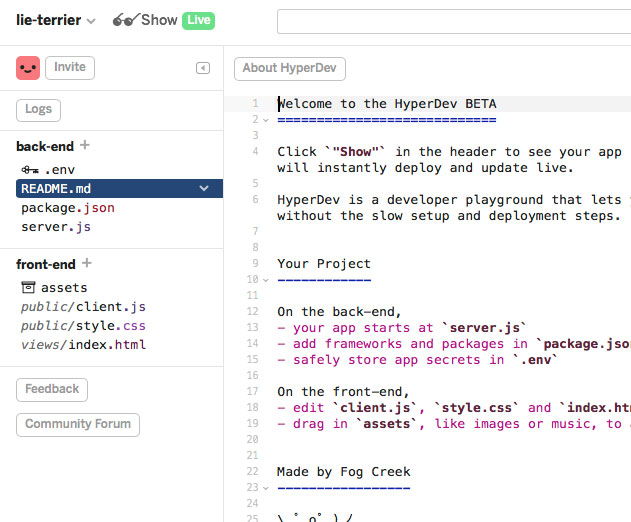Click the 'Made by Fog Creek' line
Screen dimensions: 631x522
pos(344,472)
